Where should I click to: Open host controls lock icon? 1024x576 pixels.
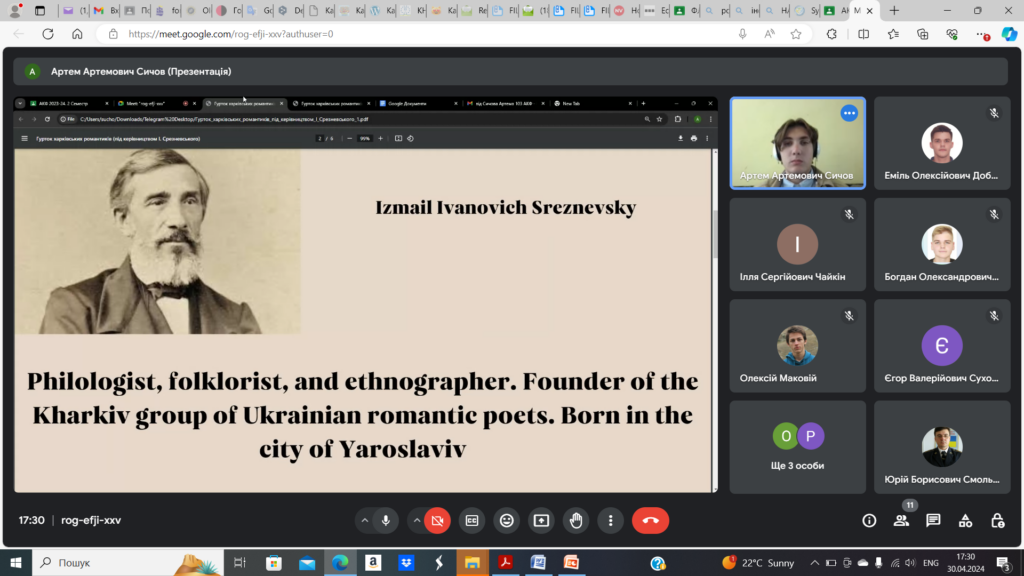[997, 520]
